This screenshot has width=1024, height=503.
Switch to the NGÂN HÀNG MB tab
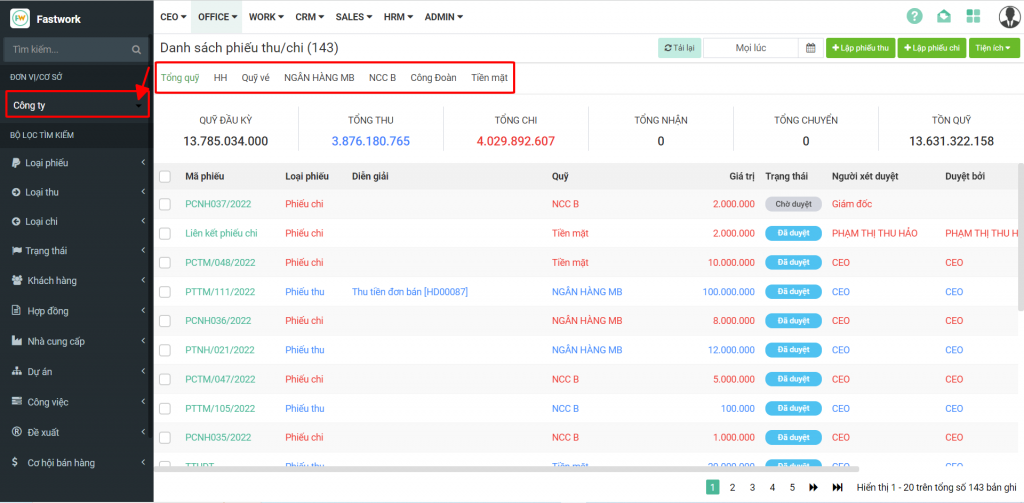pyautogui.click(x=319, y=77)
